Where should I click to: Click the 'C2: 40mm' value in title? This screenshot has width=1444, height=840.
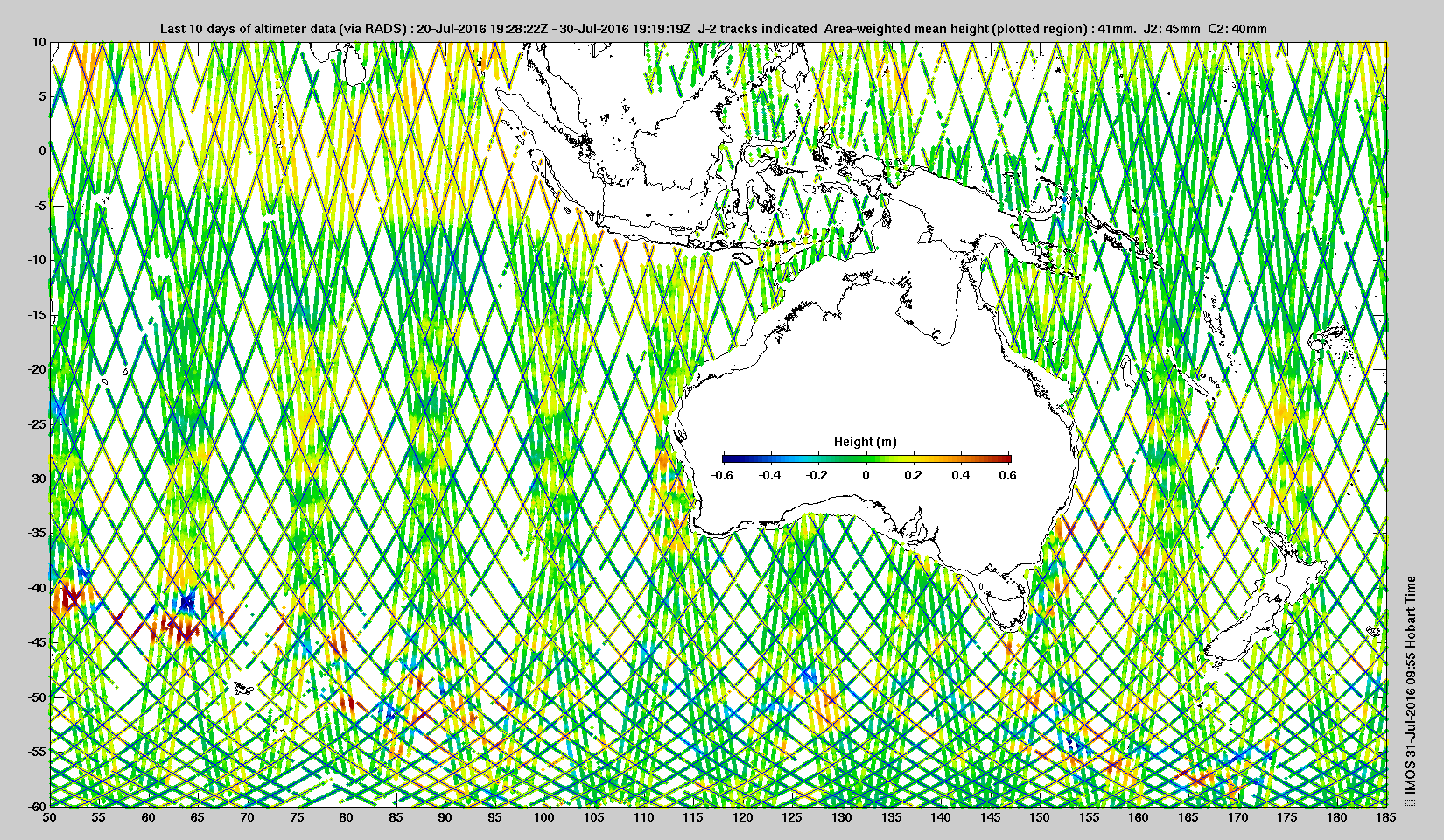coord(1237,29)
